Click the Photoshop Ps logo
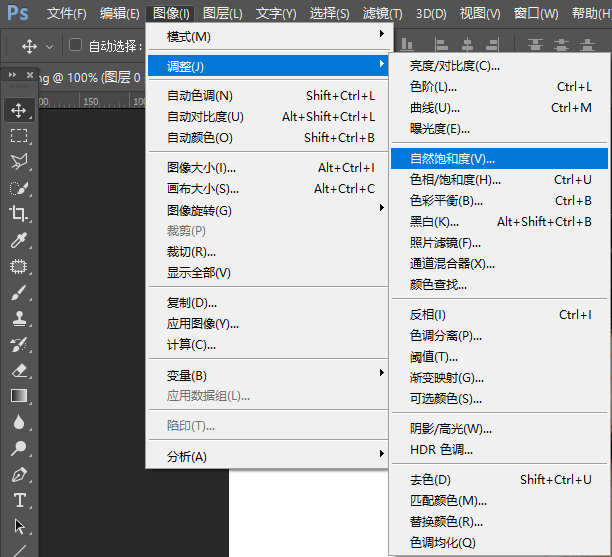This screenshot has width=612, height=557. click(18, 13)
